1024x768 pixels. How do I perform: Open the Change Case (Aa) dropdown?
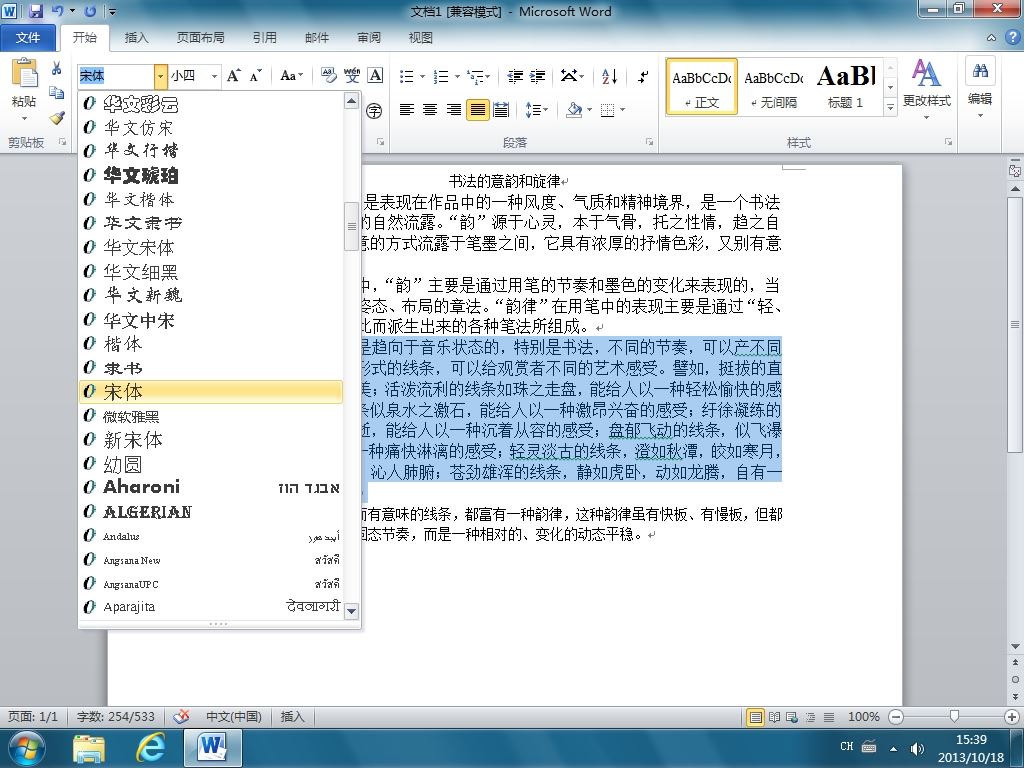pyautogui.click(x=291, y=76)
